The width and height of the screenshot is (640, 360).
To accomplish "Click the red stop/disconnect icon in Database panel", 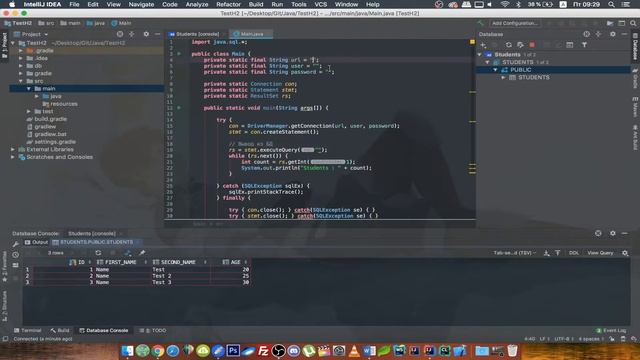I will [x=532, y=45].
